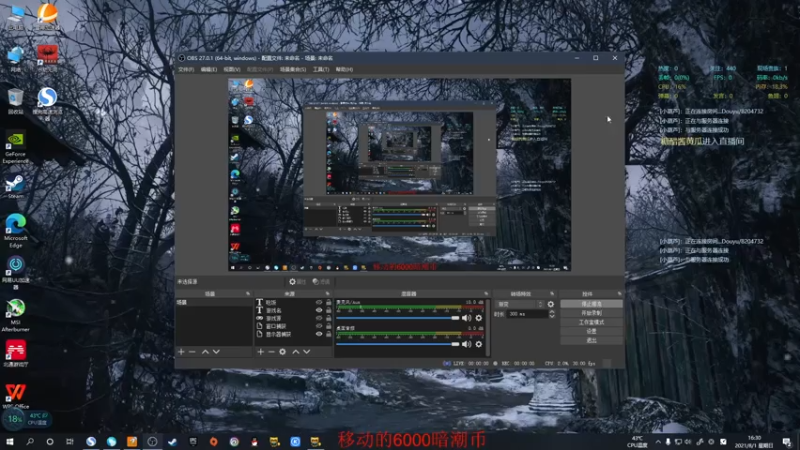Click the 停止推流 stop streaming button
This screenshot has width=800, height=450.
tap(591, 304)
